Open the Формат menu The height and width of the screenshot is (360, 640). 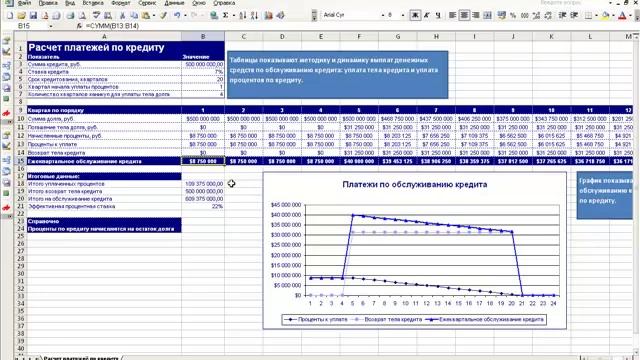(120, 3)
